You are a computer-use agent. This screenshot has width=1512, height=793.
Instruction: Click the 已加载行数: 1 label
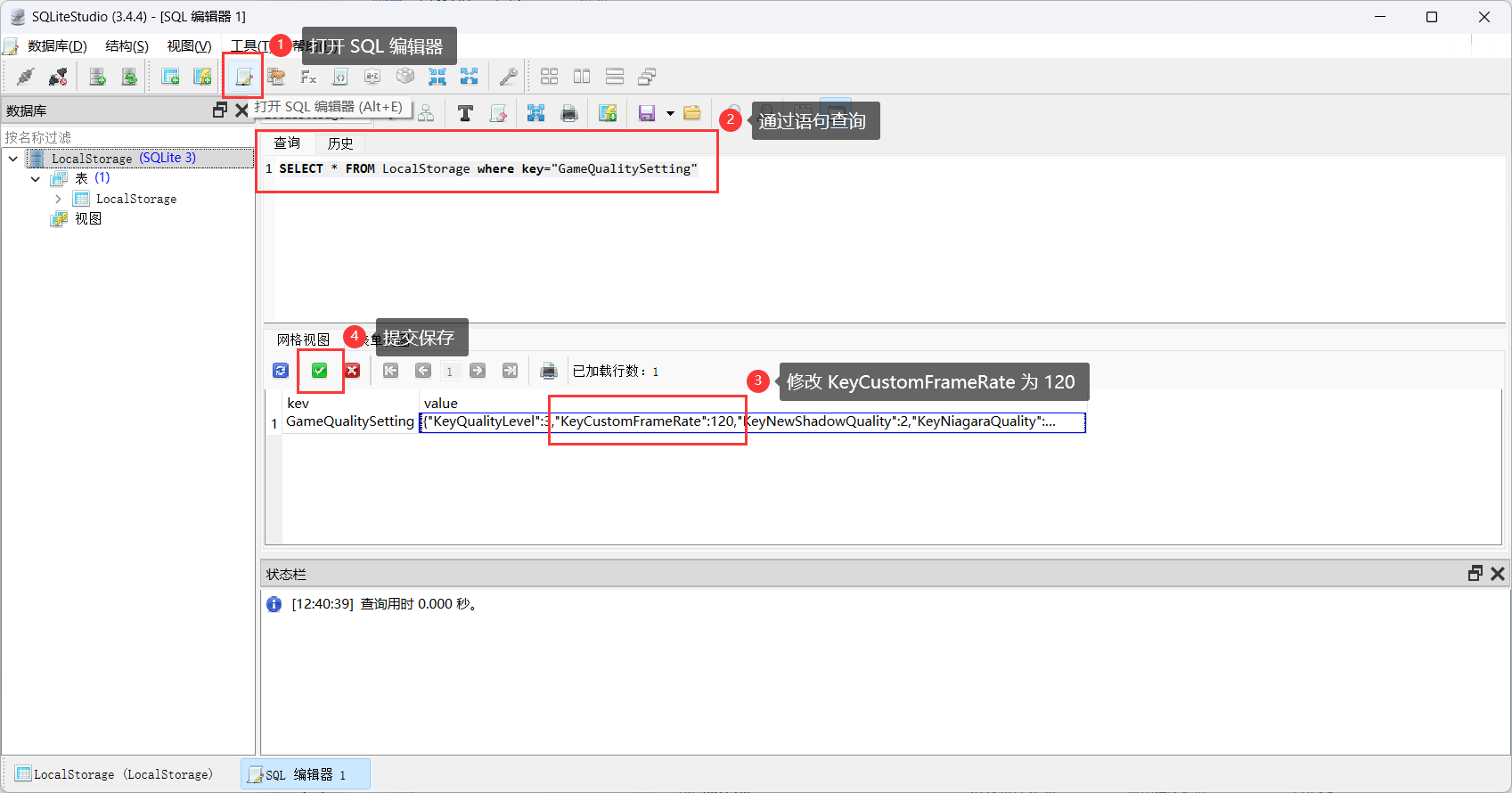click(616, 372)
